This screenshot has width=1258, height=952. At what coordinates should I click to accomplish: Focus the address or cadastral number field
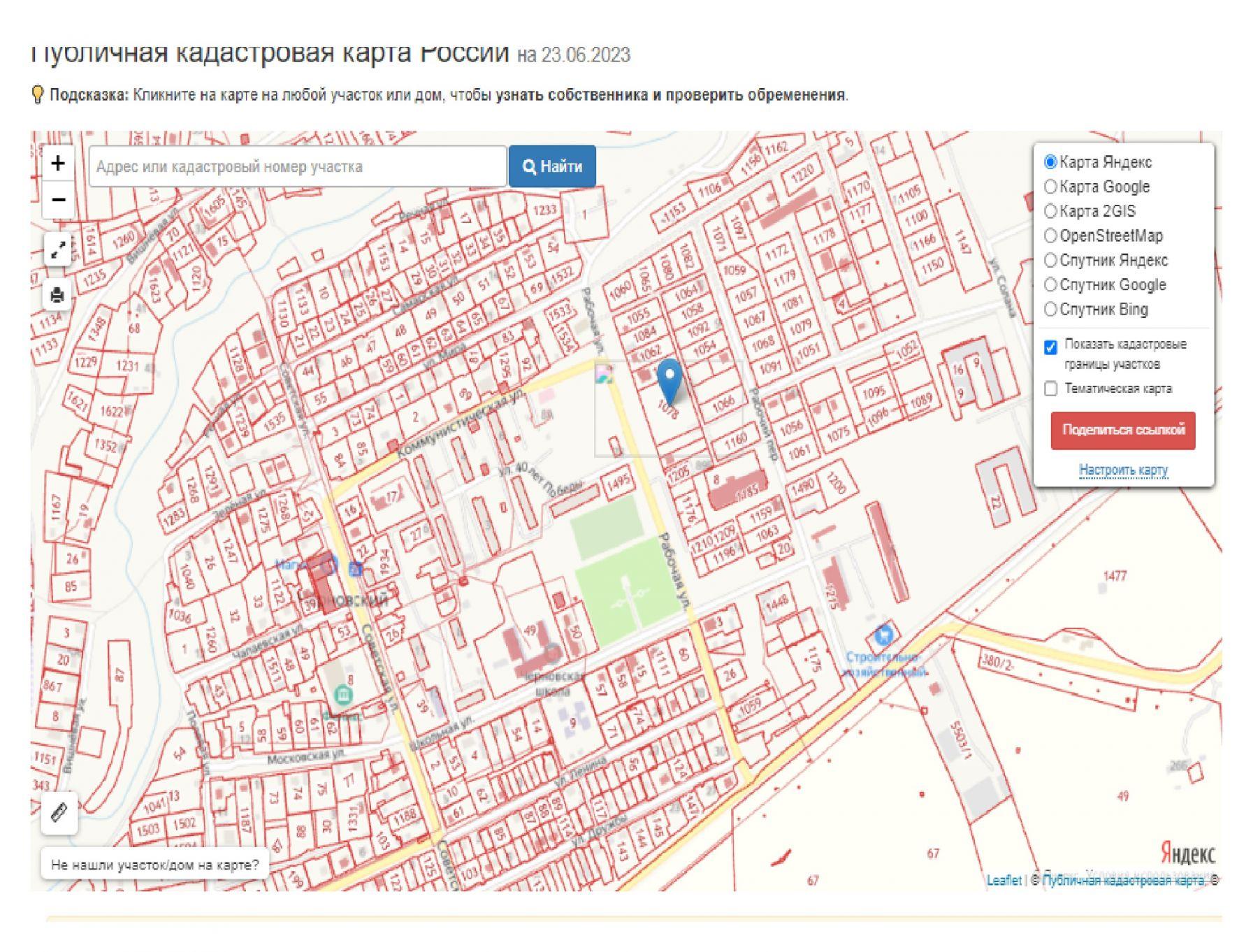point(297,166)
